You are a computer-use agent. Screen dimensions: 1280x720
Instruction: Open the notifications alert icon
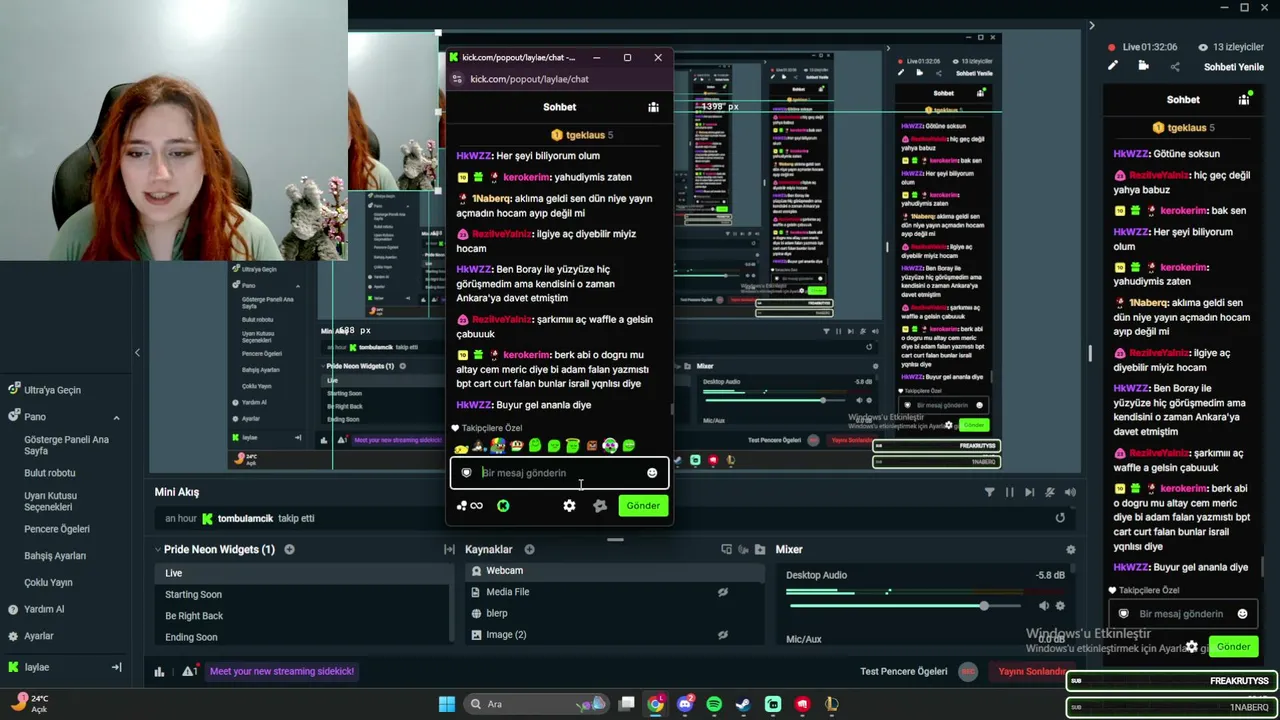[190, 672]
